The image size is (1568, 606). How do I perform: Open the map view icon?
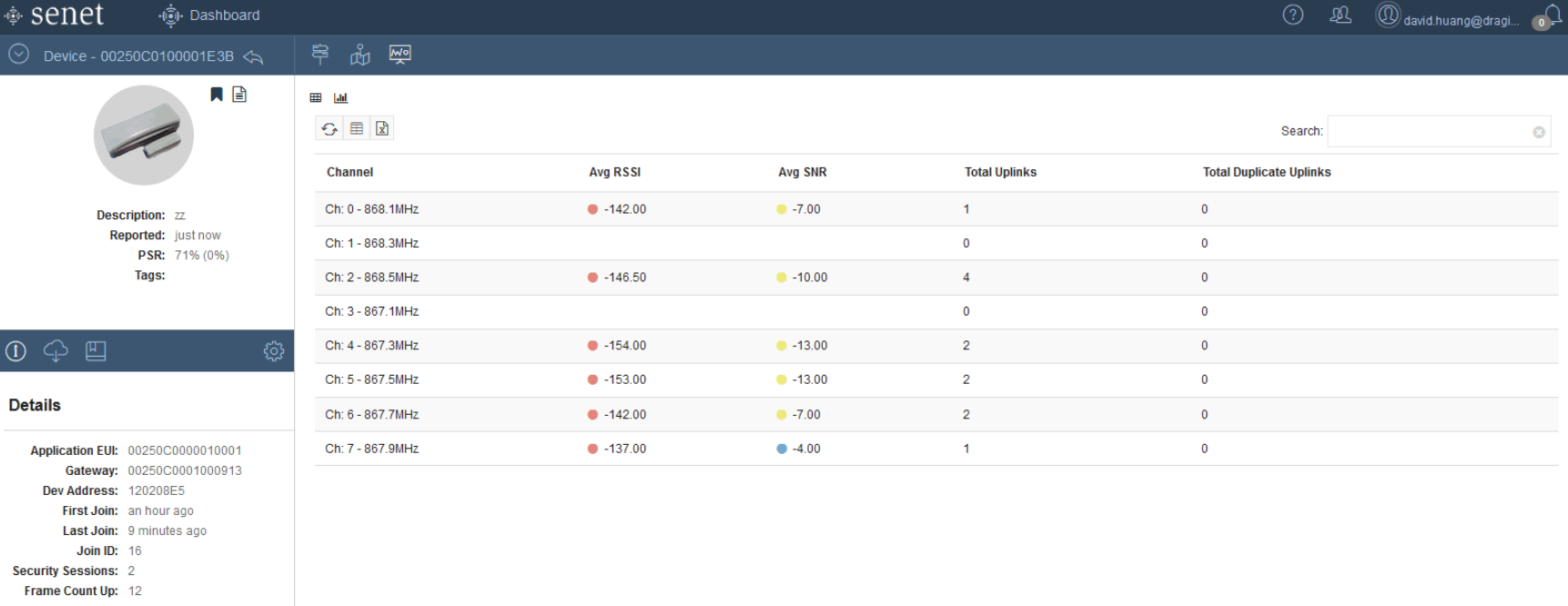[360, 55]
